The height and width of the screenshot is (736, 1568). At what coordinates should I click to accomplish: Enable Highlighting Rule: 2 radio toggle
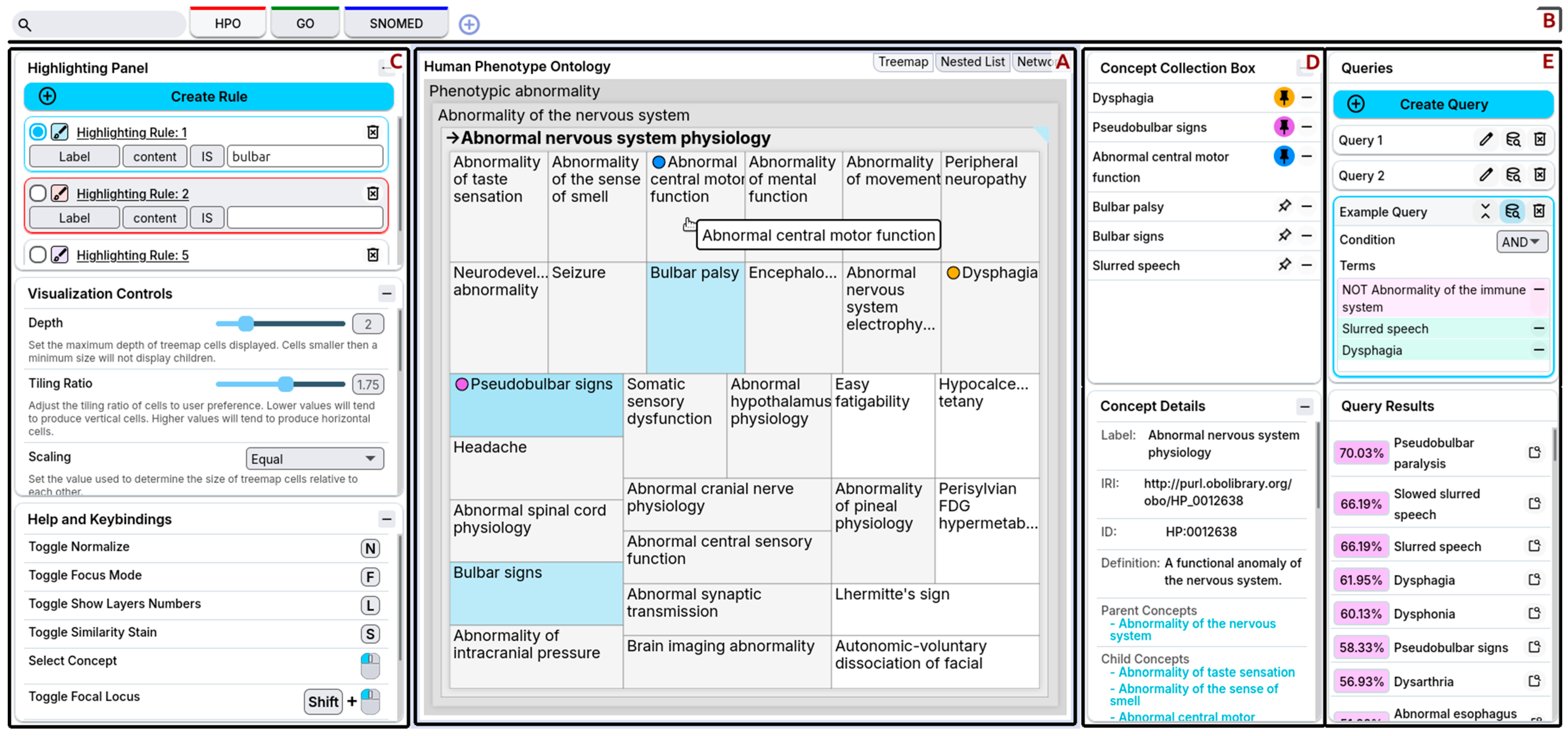38,193
